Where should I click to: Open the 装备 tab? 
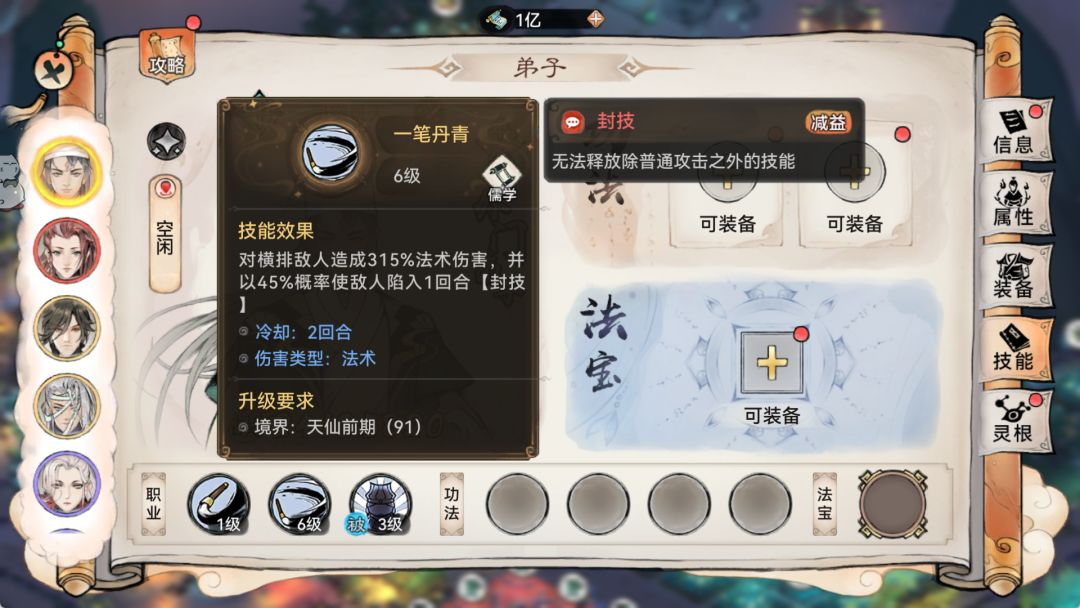(x=1015, y=276)
